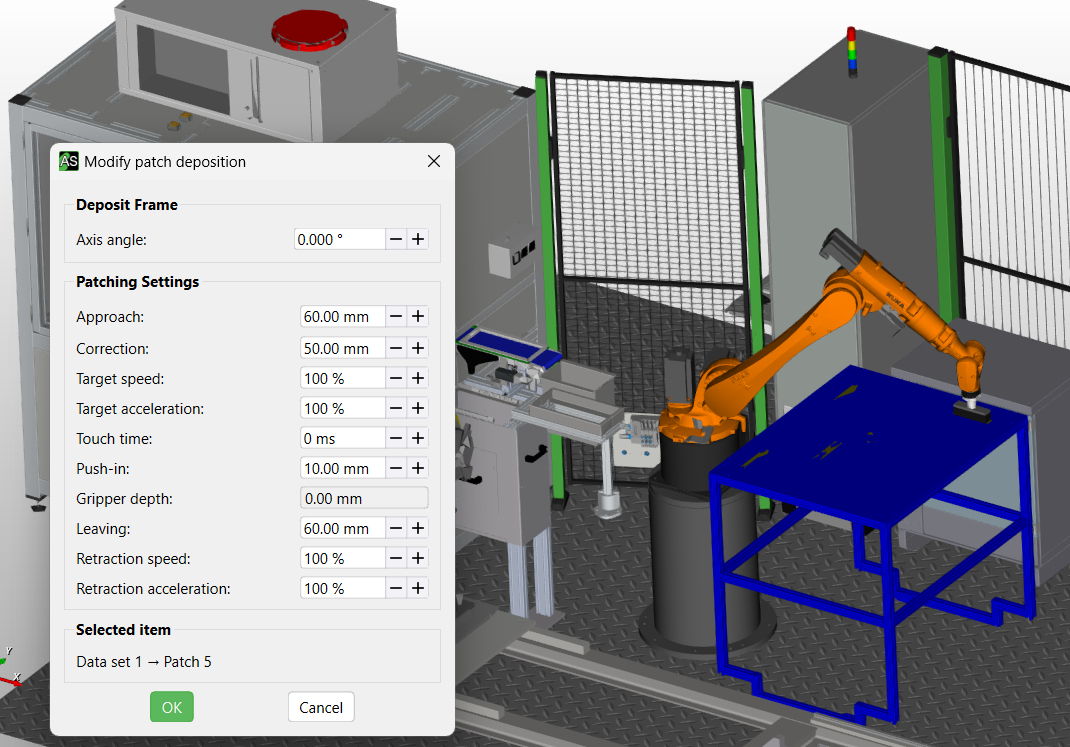Click the Axis angle input field
Image resolution: width=1070 pixels, height=747 pixels.
[339, 239]
